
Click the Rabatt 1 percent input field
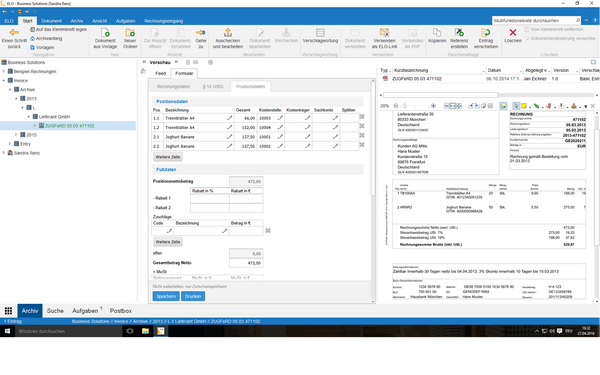(x=210, y=198)
